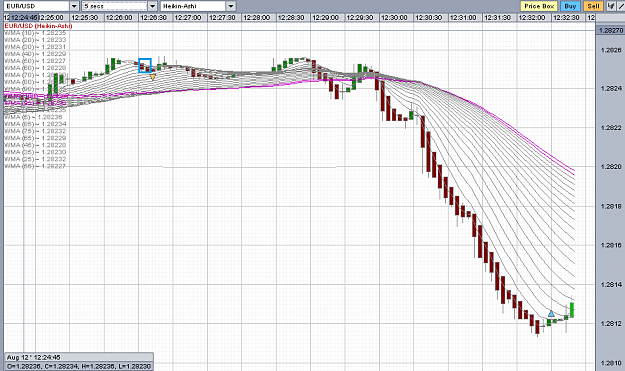Click the 12:32:30 time axis label

point(566,18)
